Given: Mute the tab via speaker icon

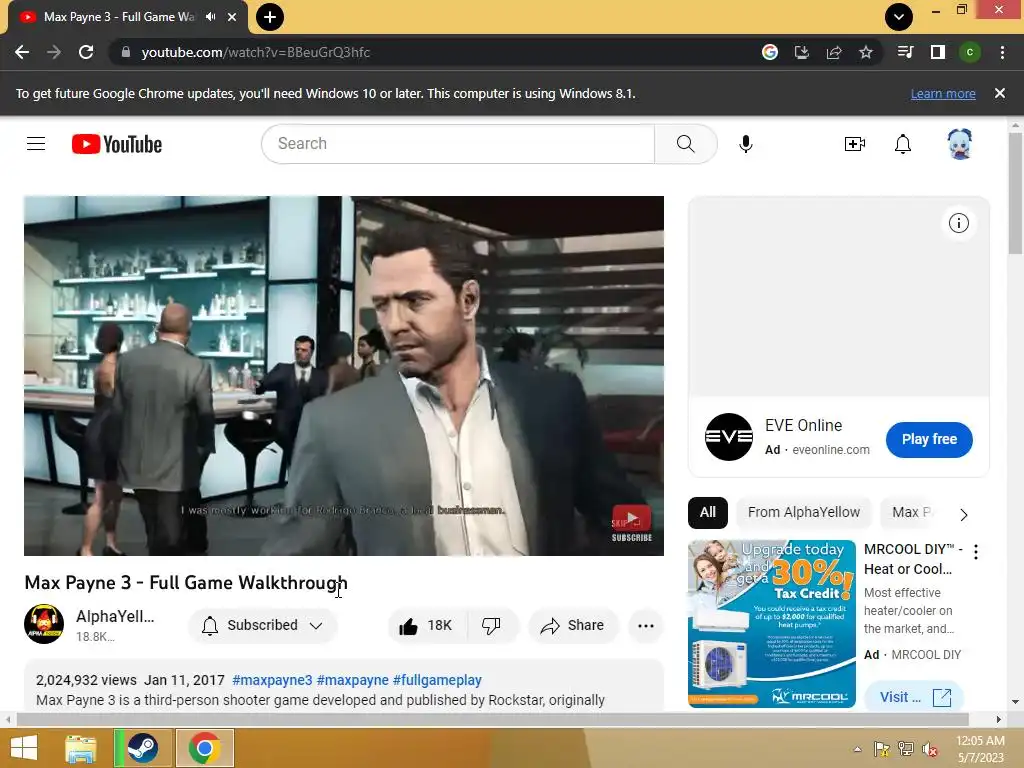Looking at the screenshot, I should coord(210,17).
